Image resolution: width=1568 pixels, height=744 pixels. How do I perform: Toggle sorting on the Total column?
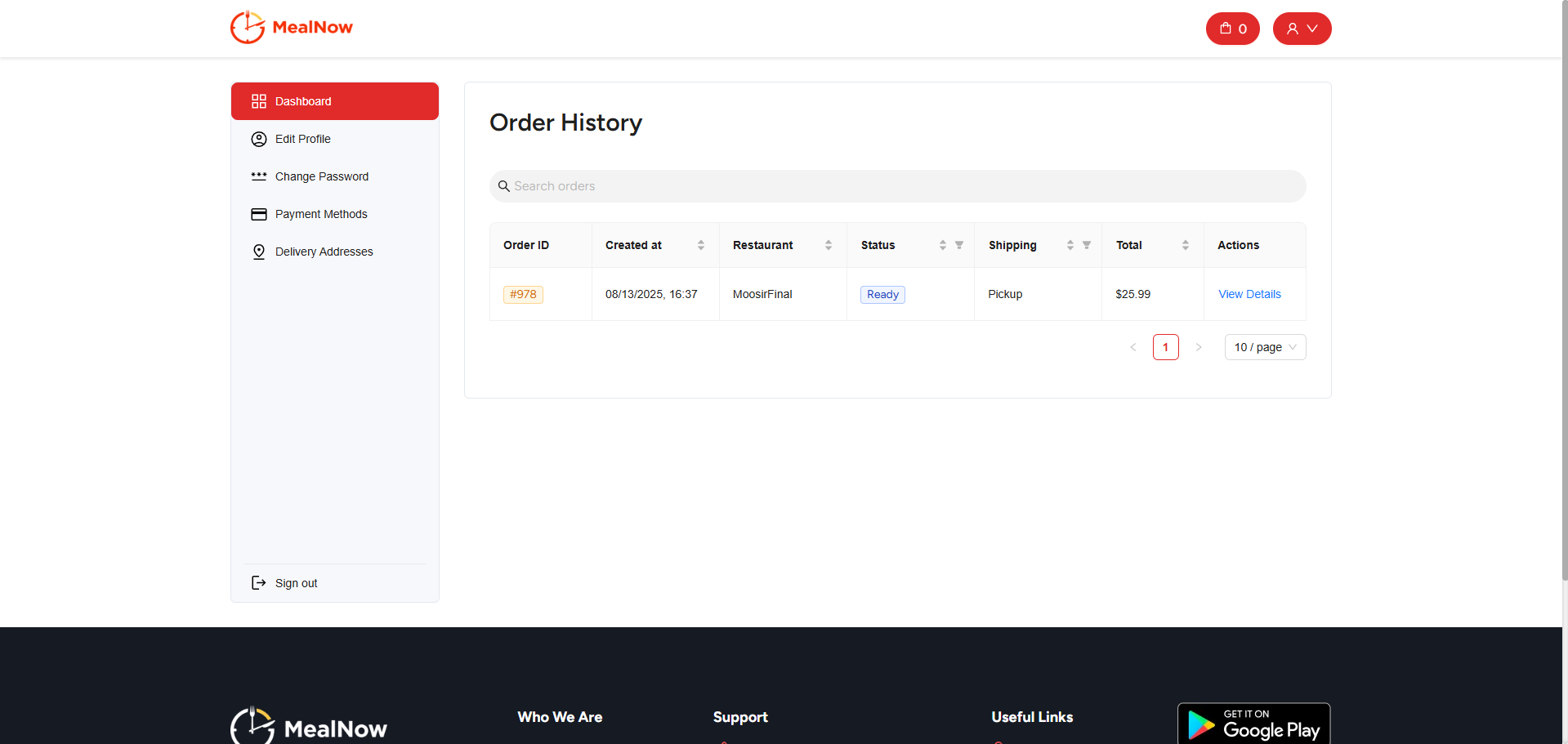tap(1186, 244)
